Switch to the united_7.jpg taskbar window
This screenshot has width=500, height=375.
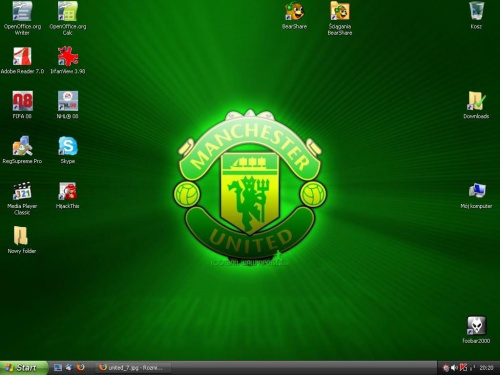[x=133, y=368]
